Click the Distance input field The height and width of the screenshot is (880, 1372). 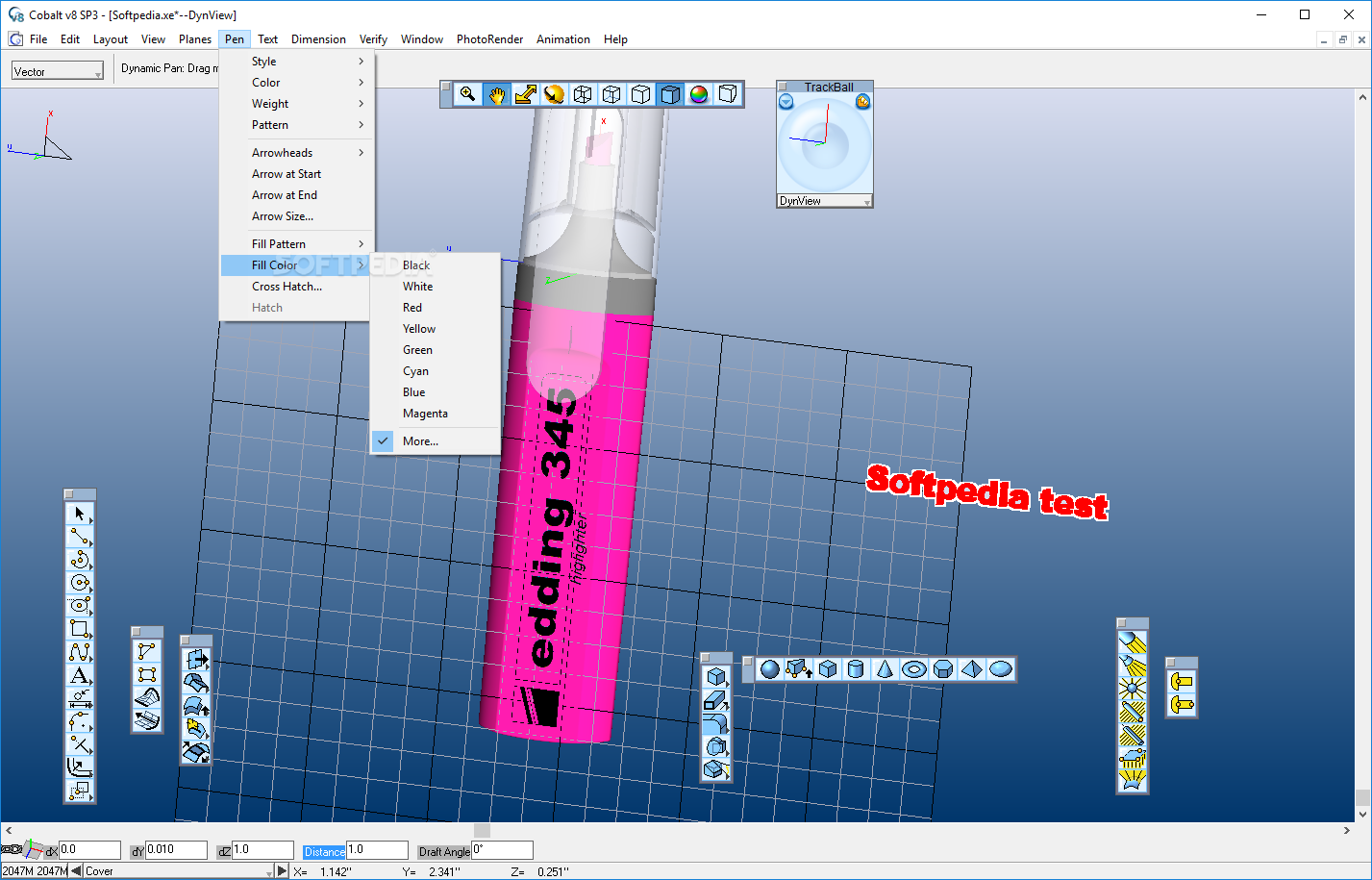pyautogui.click(x=377, y=850)
